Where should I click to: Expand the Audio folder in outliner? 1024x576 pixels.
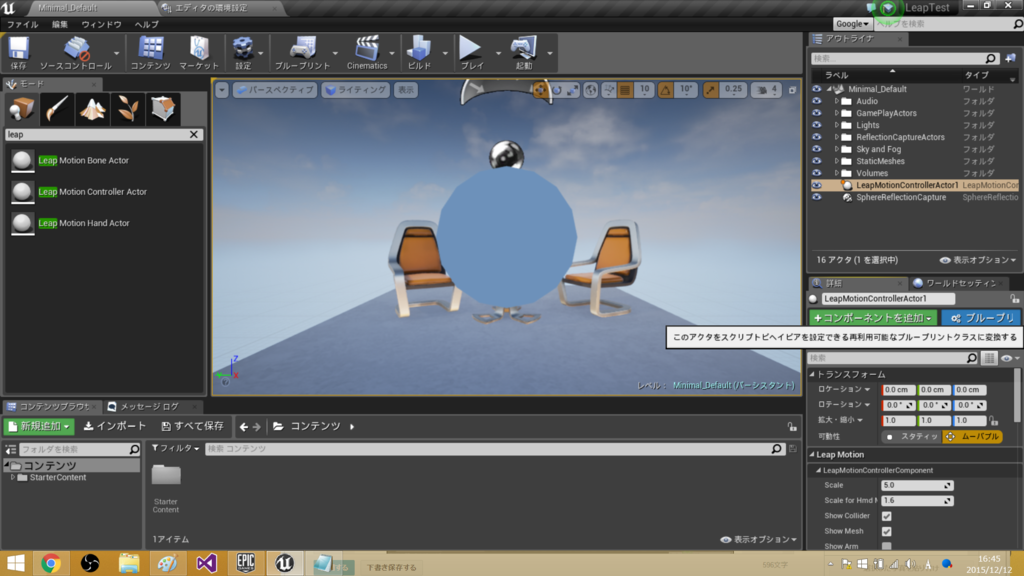point(837,101)
